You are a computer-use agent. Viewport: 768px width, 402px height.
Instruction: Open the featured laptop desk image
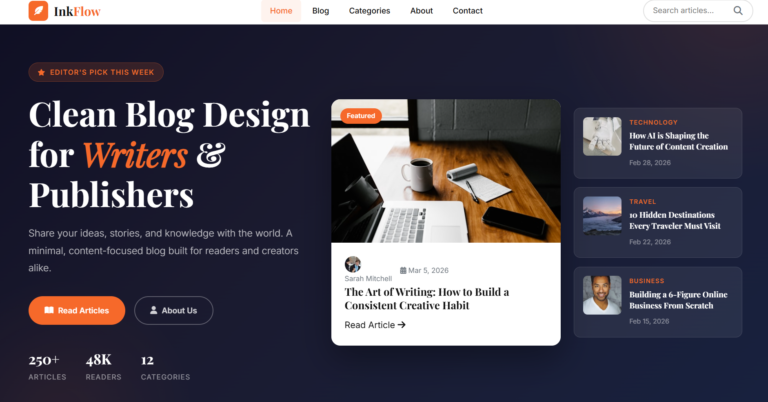click(446, 171)
